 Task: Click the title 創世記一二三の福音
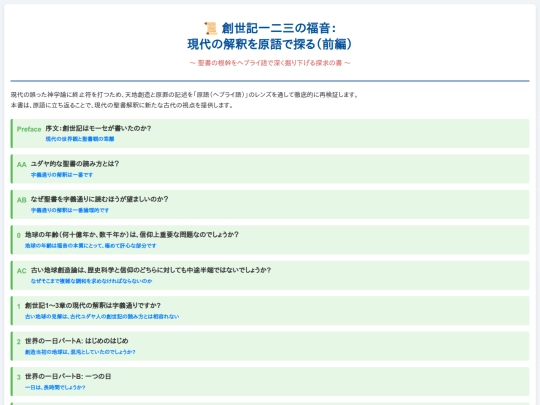point(278,28)
